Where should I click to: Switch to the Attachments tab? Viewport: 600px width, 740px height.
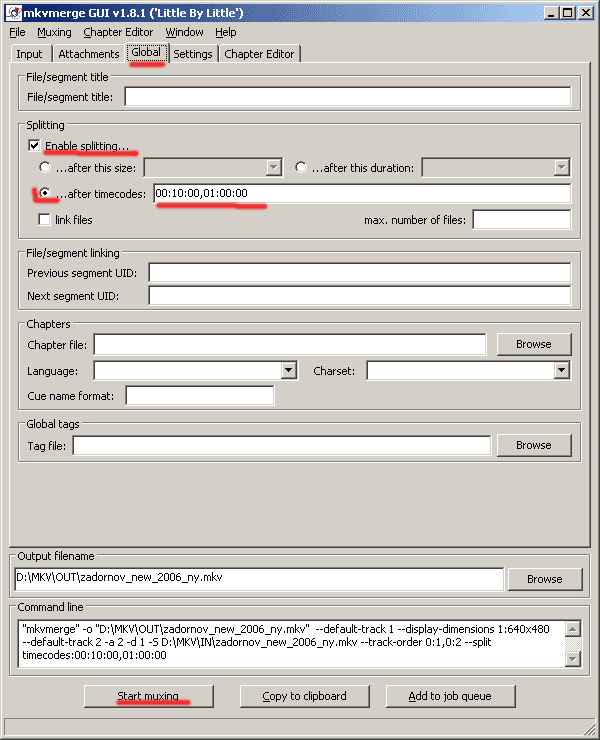pyautogui.click(x=89, y=54)
